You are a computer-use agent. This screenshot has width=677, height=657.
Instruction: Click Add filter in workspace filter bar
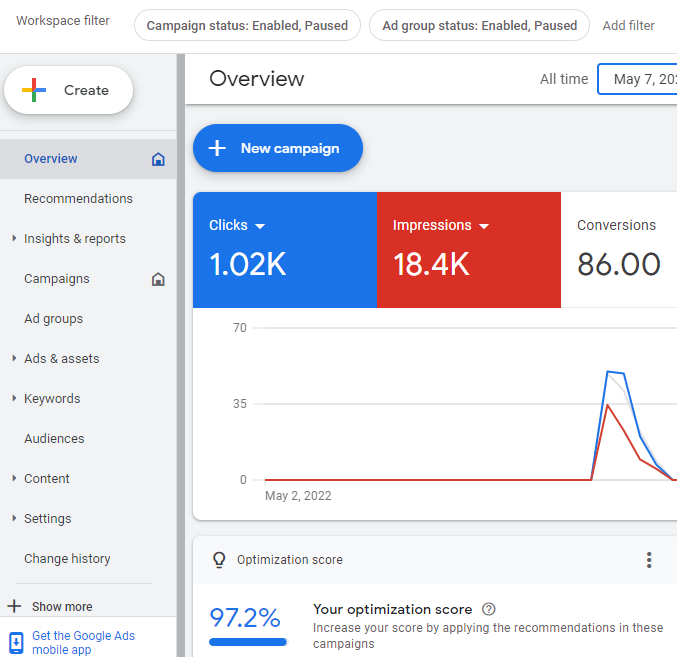(629, 25)
